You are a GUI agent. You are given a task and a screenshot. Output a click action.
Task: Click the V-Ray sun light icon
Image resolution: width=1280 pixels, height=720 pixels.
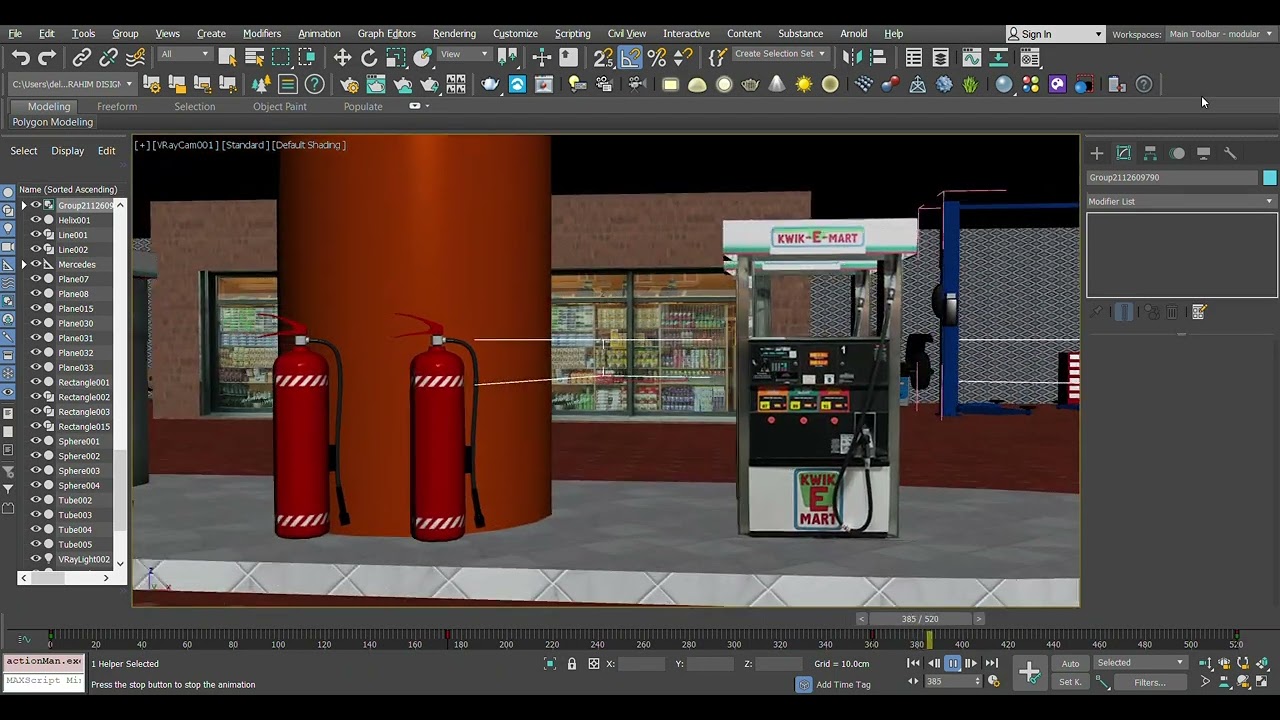804,85
